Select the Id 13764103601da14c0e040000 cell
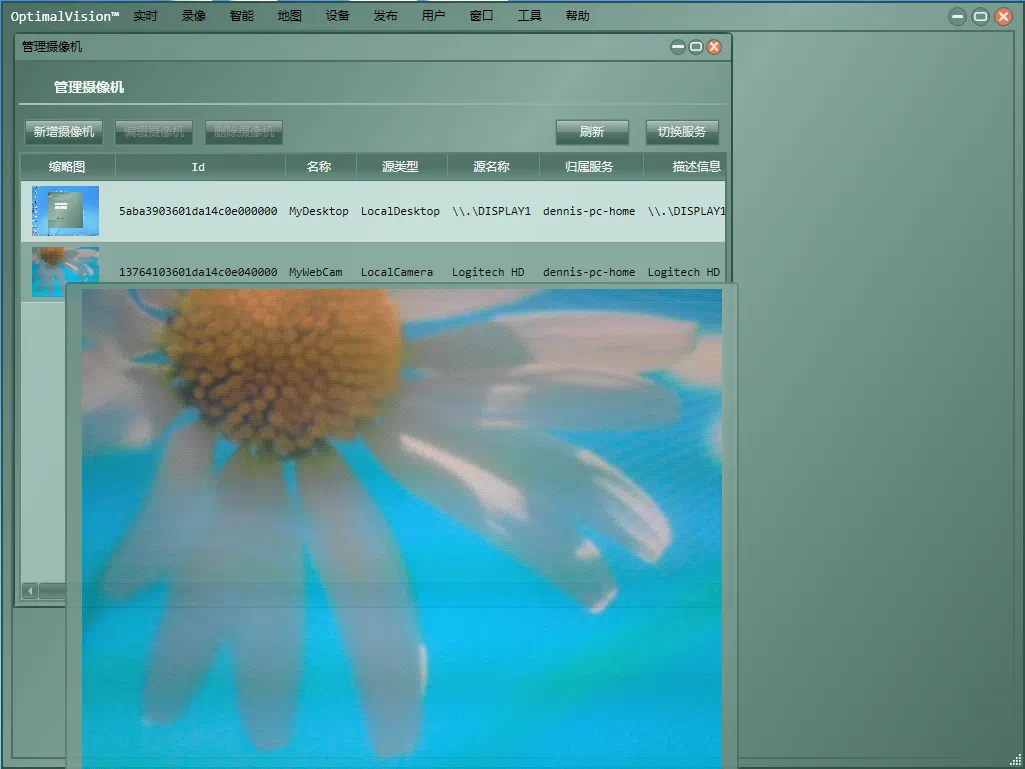 pos(198,272)
